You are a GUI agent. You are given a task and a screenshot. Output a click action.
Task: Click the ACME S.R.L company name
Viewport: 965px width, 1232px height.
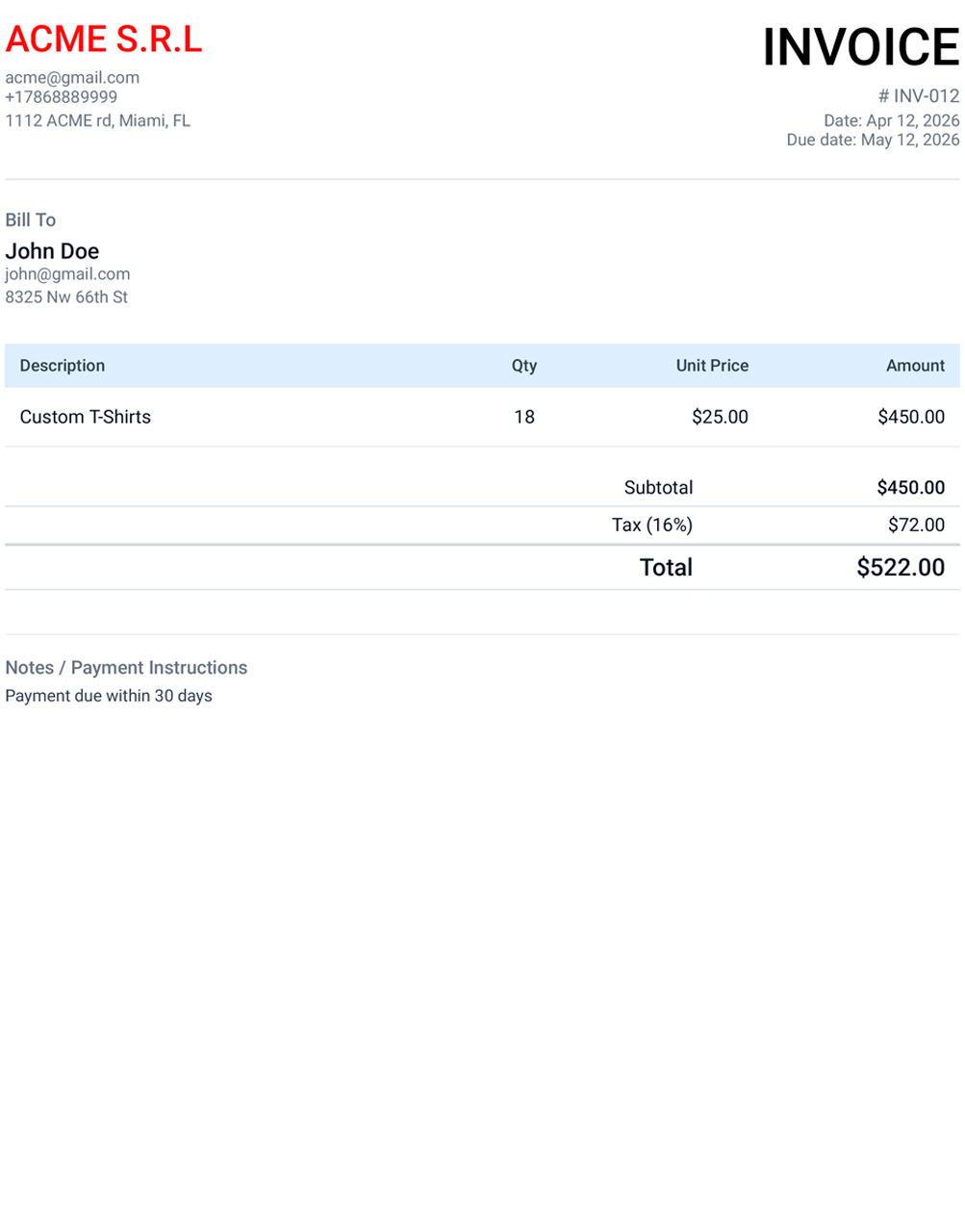pos(104,39)
